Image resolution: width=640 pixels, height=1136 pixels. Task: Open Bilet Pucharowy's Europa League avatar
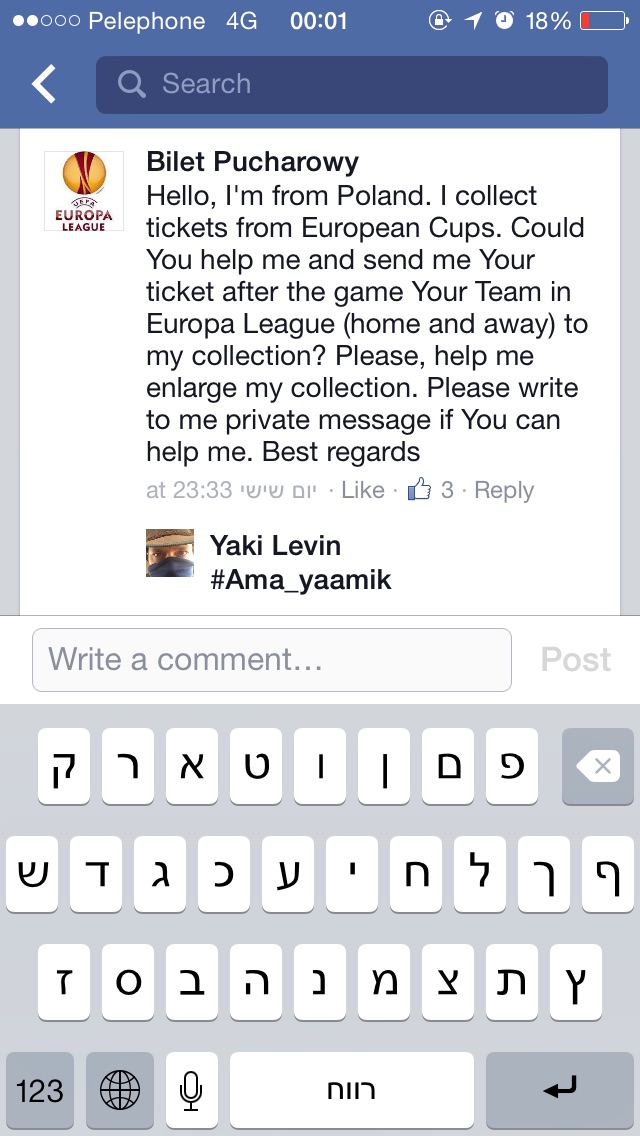point(84,191)
